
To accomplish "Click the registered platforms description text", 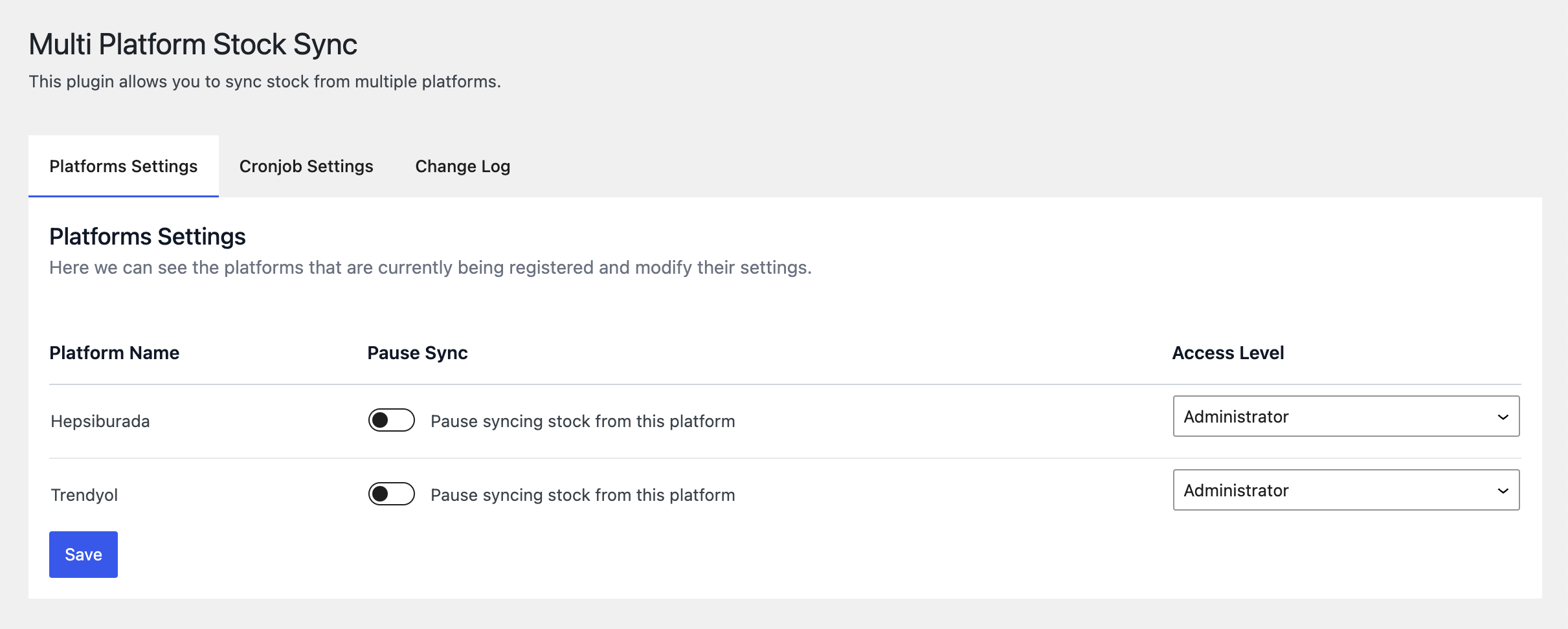I will (431, 267).
